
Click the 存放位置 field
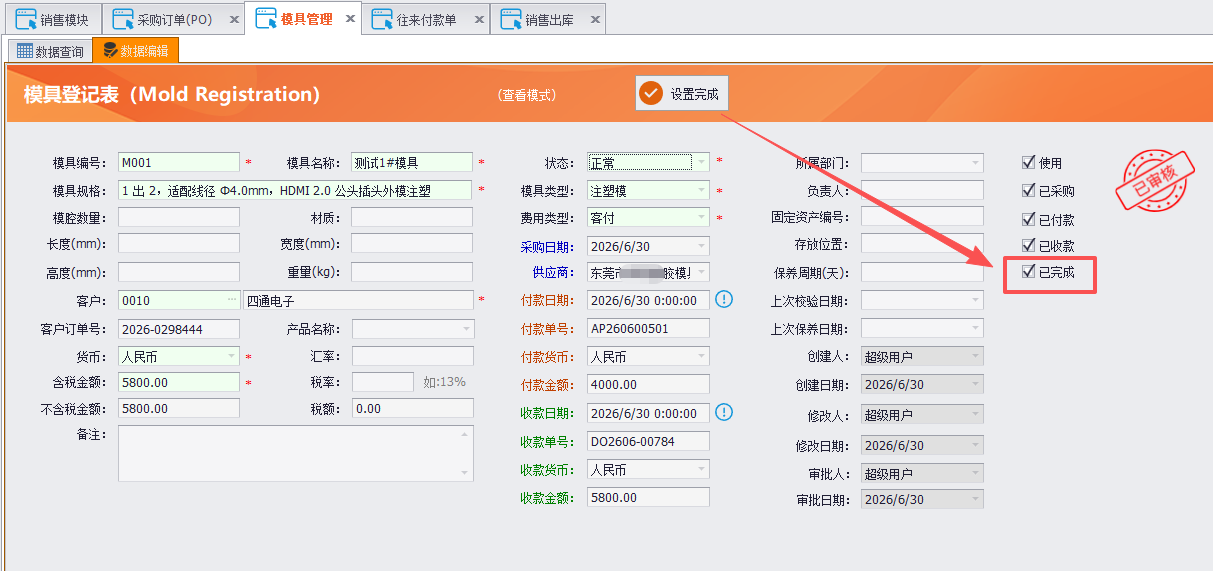[x=922, y=244]
